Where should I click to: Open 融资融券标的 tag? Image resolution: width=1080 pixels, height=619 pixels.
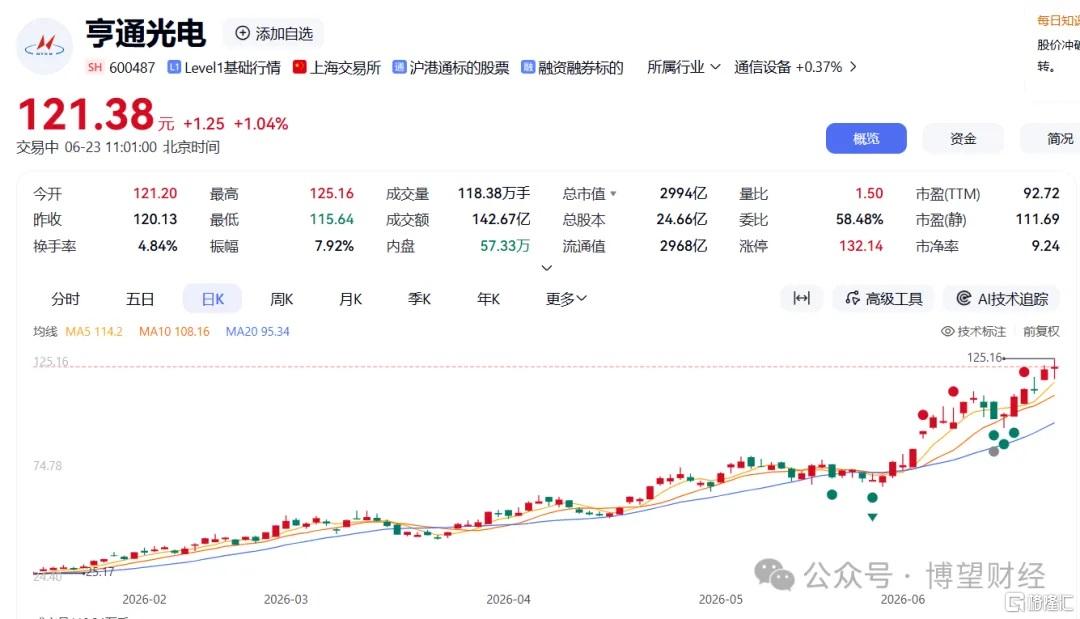(x=572, y=67)
